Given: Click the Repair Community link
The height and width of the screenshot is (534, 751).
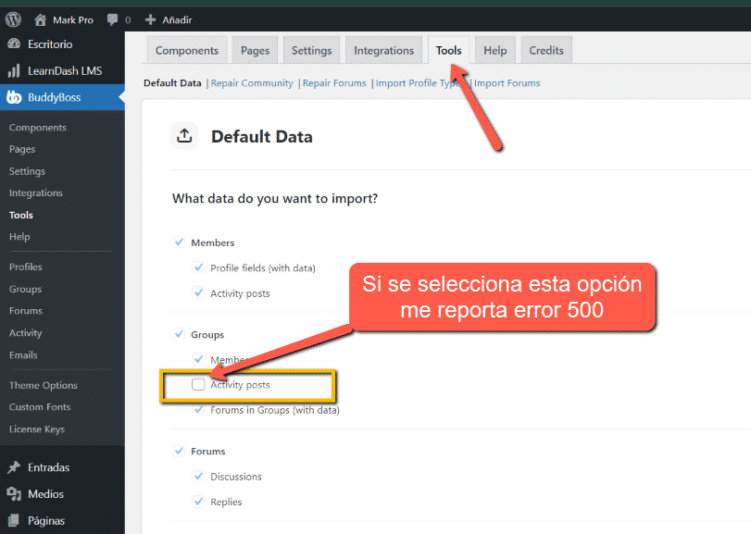Looking at the screenshot, I should coord(253,83).
